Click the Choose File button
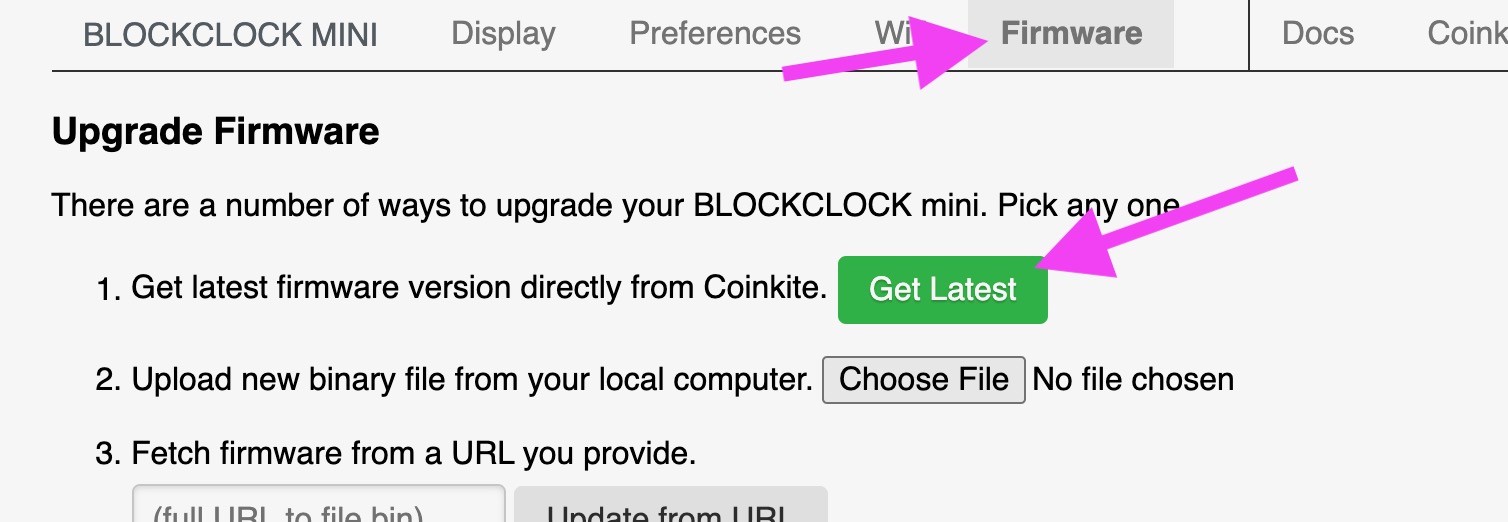Viewport: 1508px width, 522px height. [x=923, y=380]
